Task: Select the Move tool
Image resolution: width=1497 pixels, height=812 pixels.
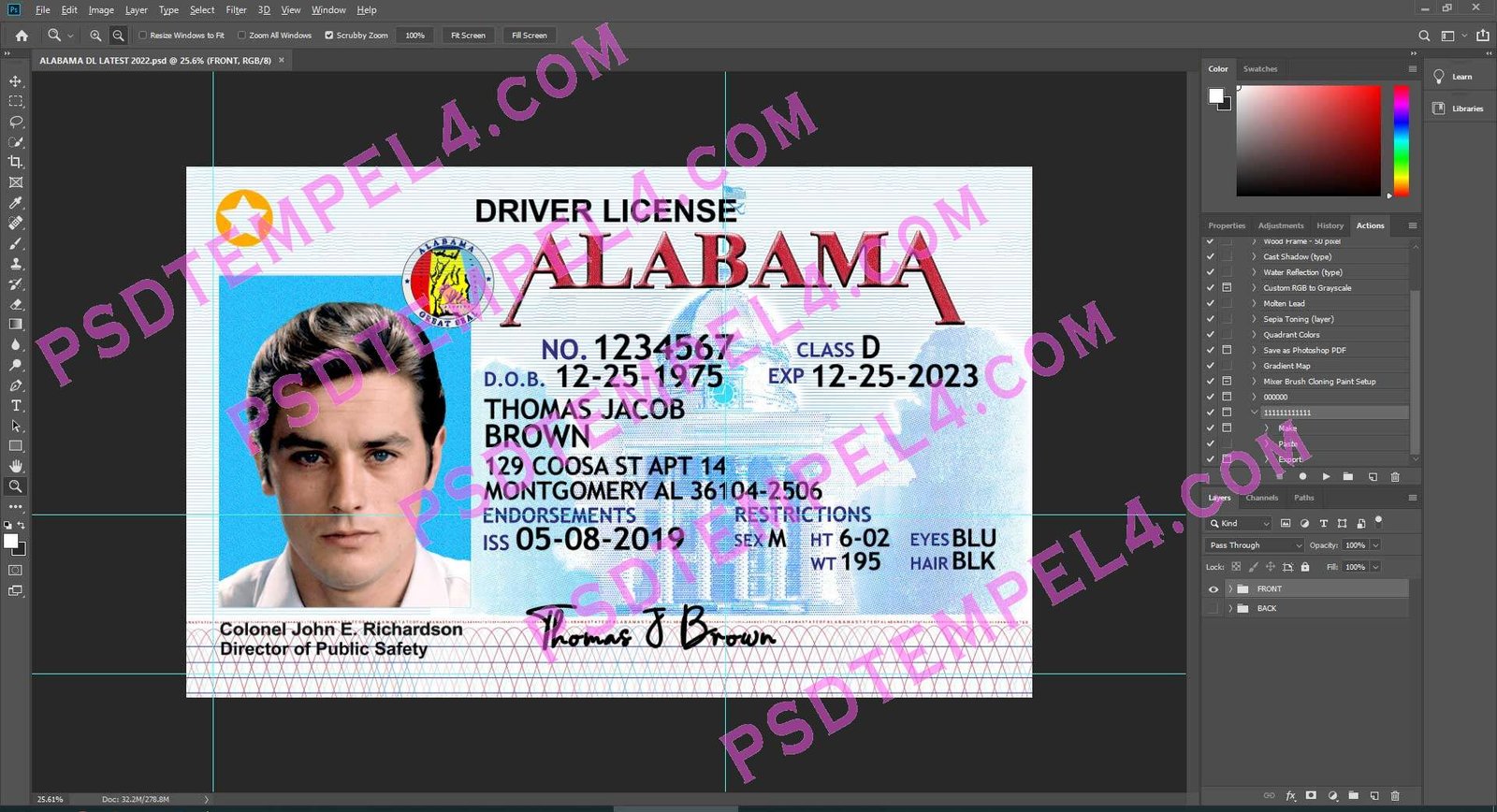Action: [x=16, y=81]
